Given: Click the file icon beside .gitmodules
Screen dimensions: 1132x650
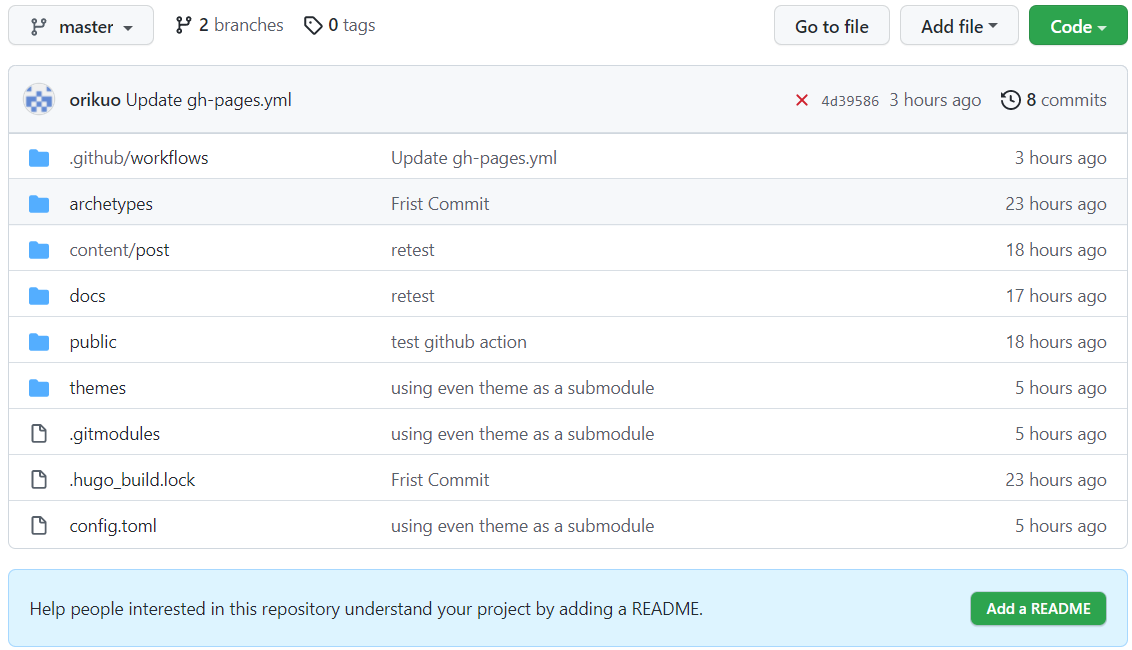Looking at the screenshot, I should 40,433.
